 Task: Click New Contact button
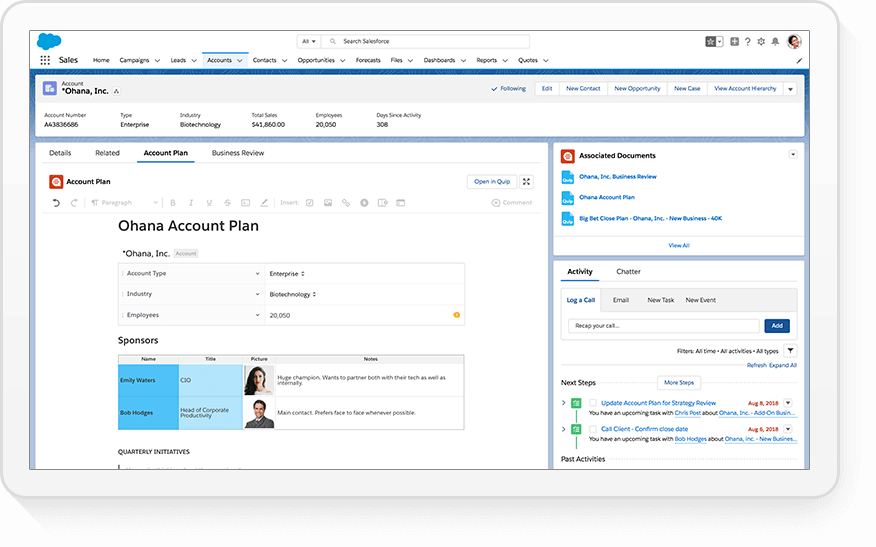583,89
